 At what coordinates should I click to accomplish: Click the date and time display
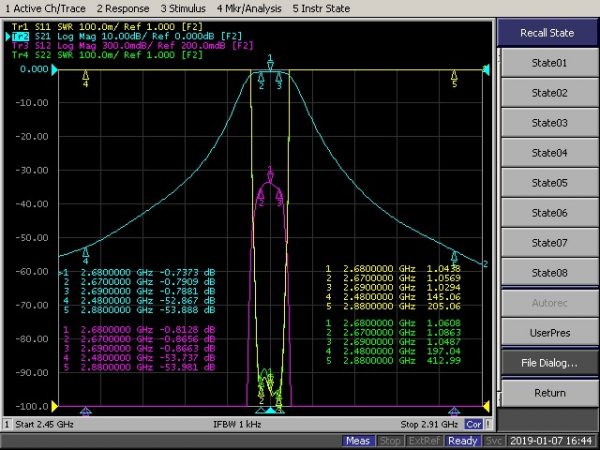click(551, 441)
